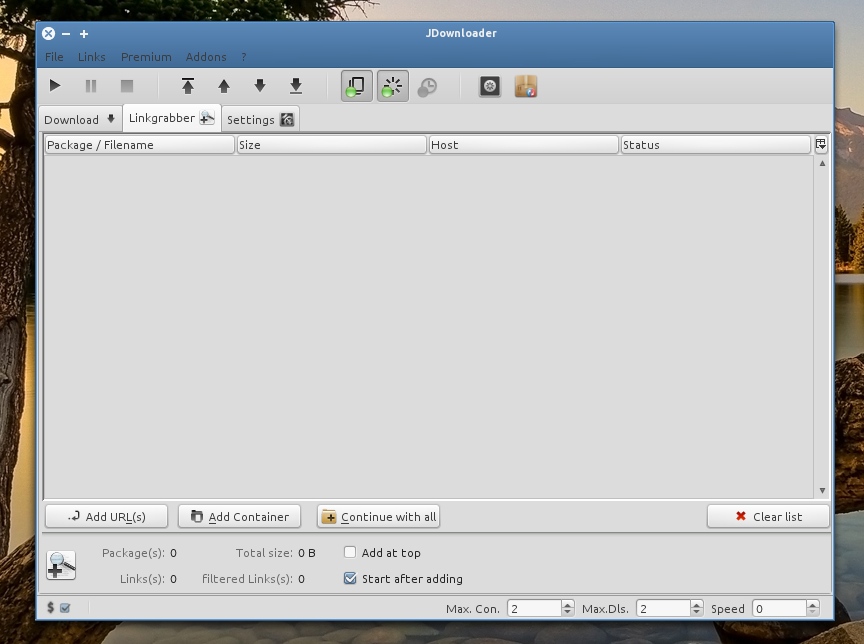Move selected item up one position
This screenshot has width=864, height=644.
224,86
